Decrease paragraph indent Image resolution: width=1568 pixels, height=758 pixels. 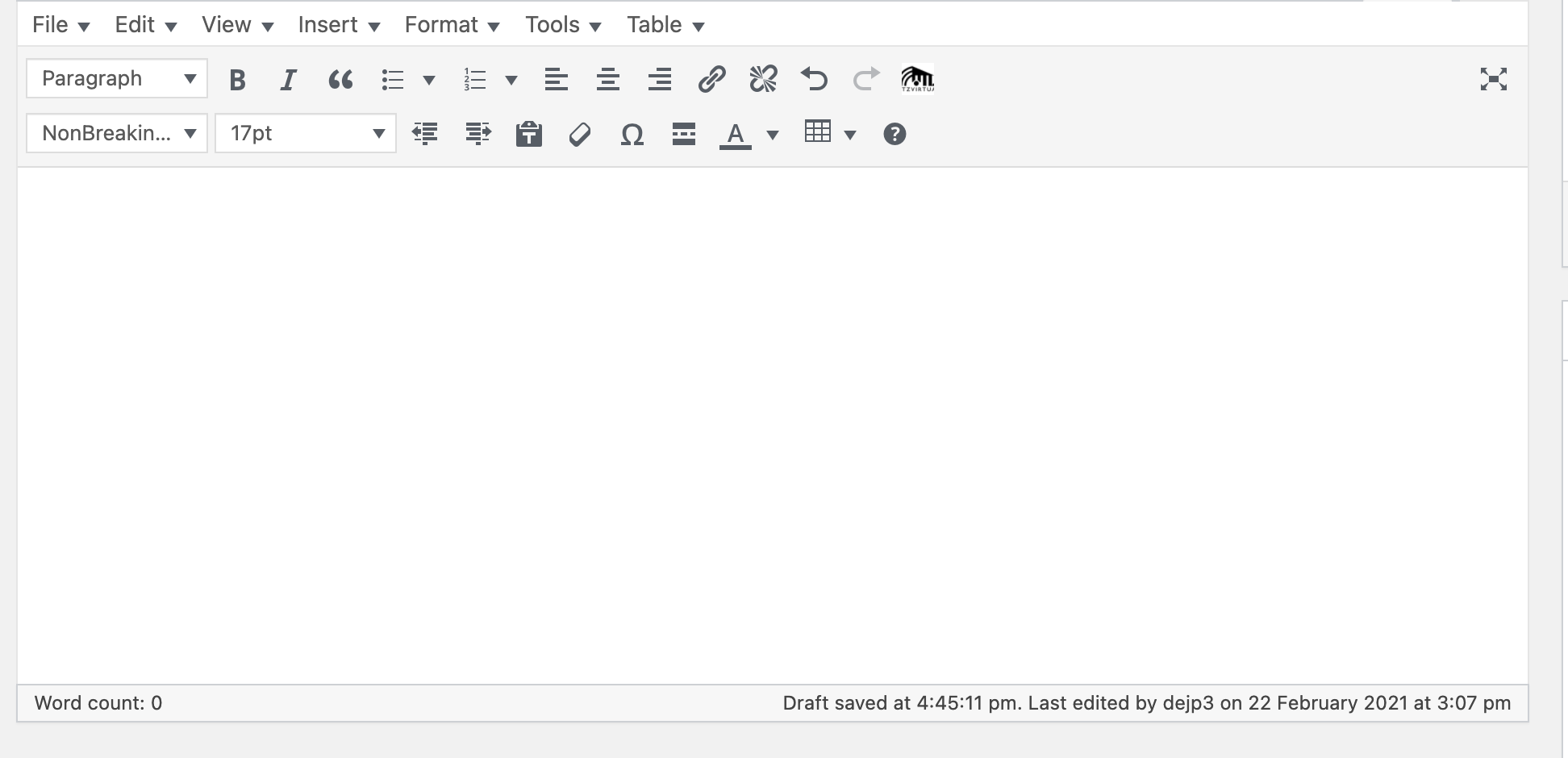tap(425, 134)
